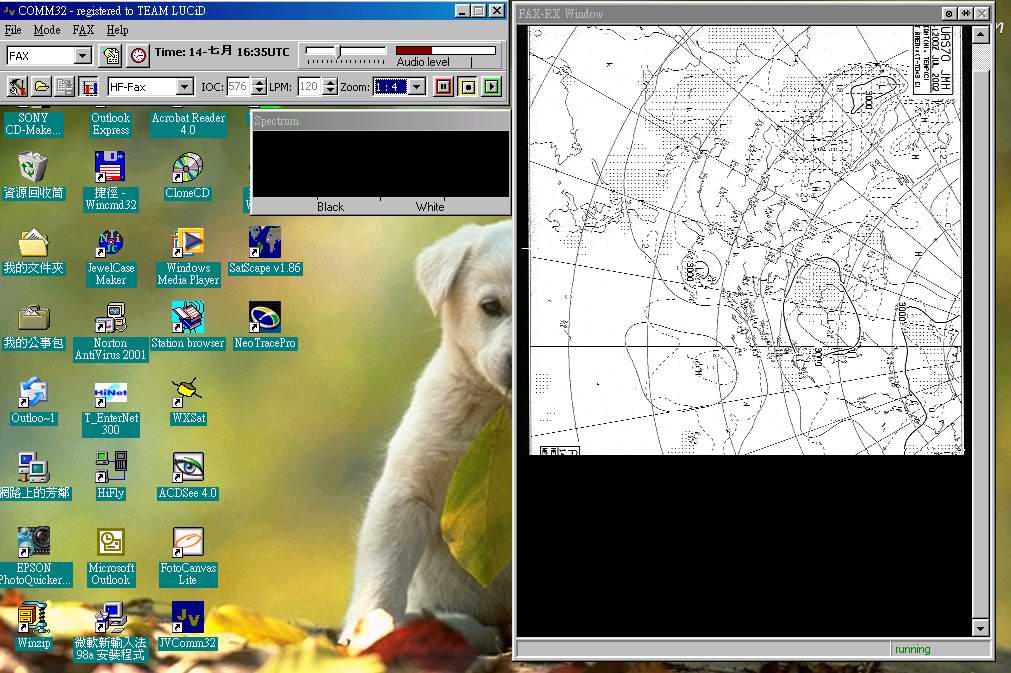The image size is (1011, 673).
Task: Expand the Zoom 1:4 dropdown
Action: (417, 86)
